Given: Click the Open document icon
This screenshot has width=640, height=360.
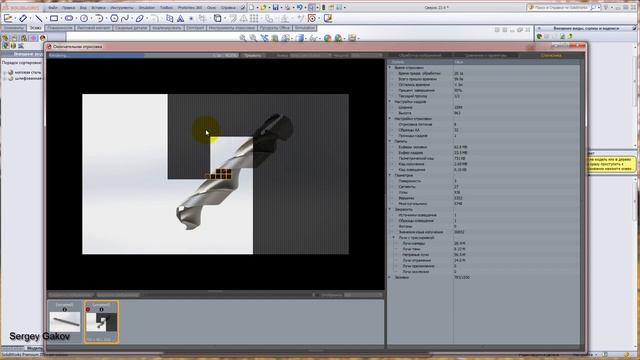Looking at the screenshot, I should click(264, 7).
